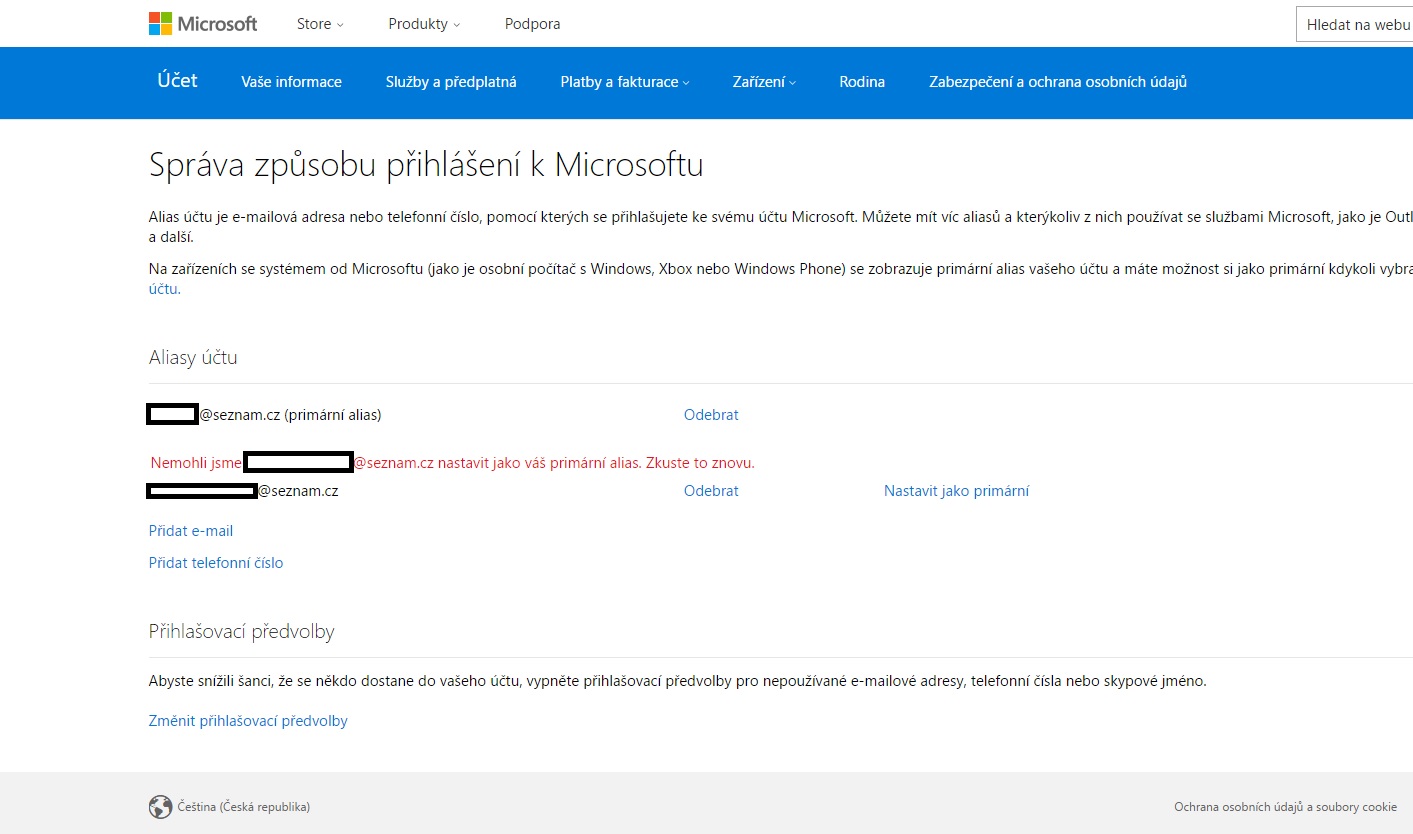The image size is (1413, 834).
Task: Open the Rodina tab
Action: click(862, 82)
